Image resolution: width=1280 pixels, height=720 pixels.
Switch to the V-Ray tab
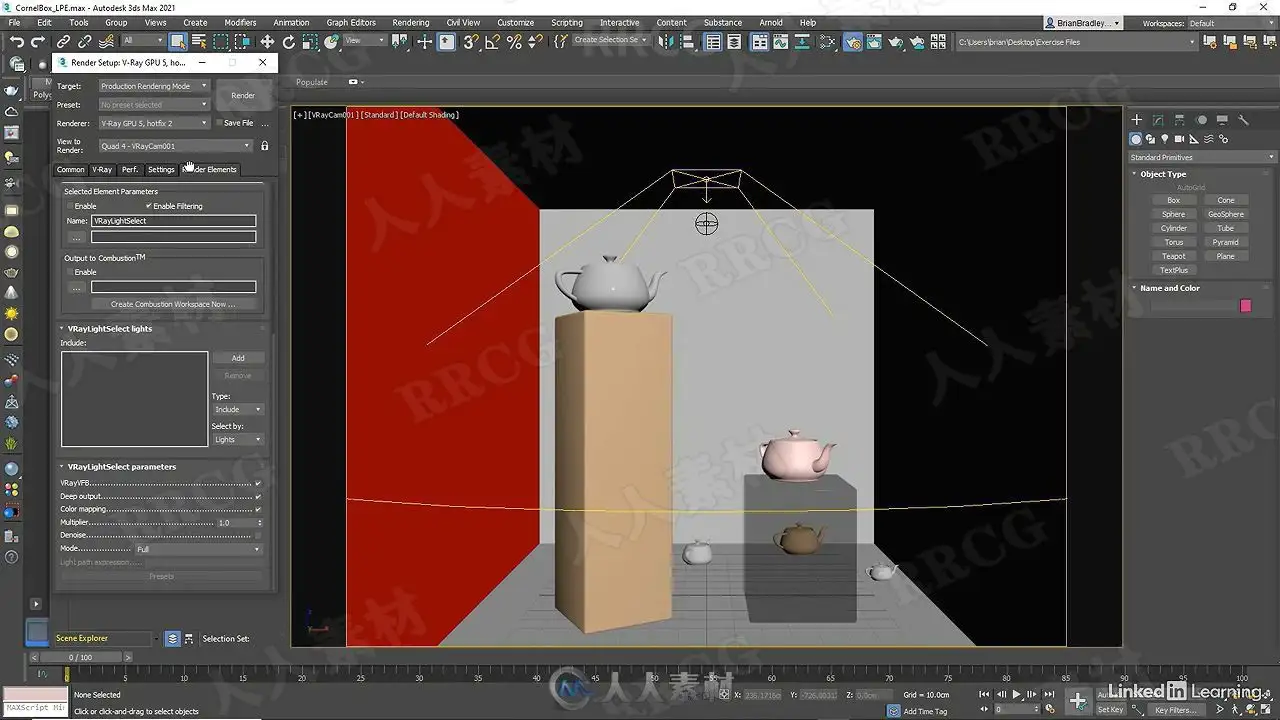click(x=102, y=169)
